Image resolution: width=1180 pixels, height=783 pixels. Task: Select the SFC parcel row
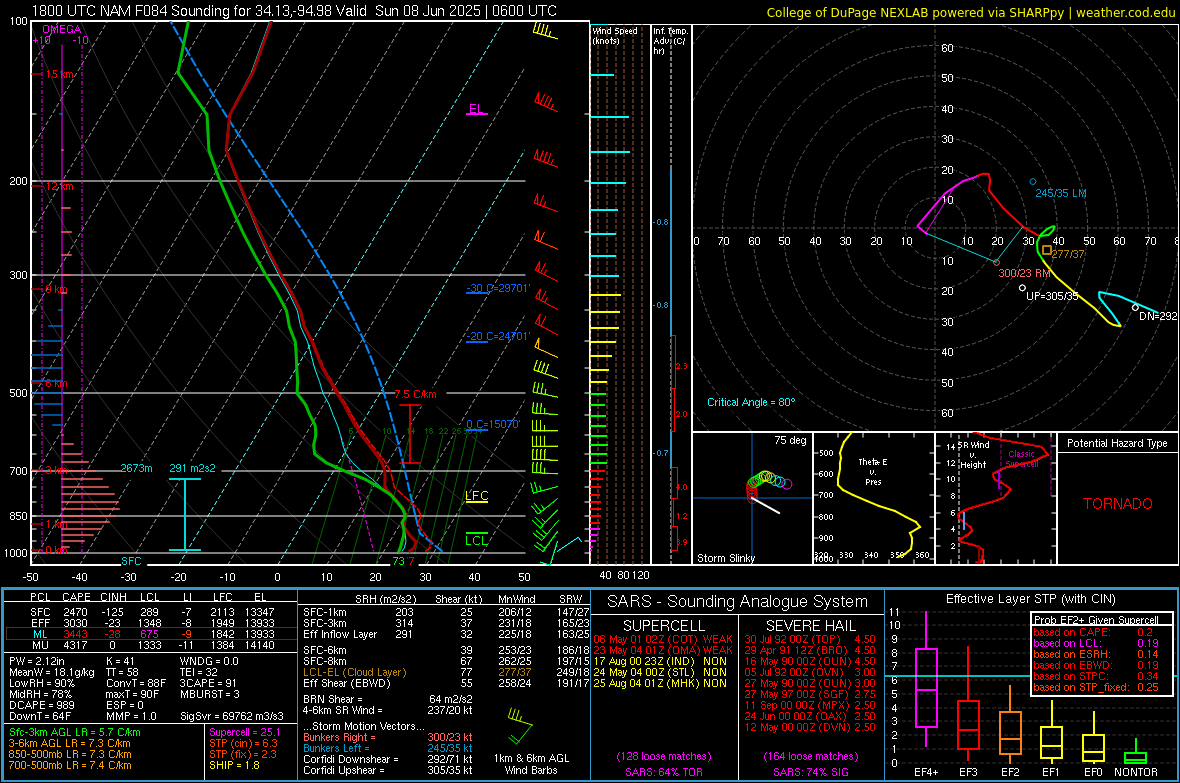pos(151,612)
